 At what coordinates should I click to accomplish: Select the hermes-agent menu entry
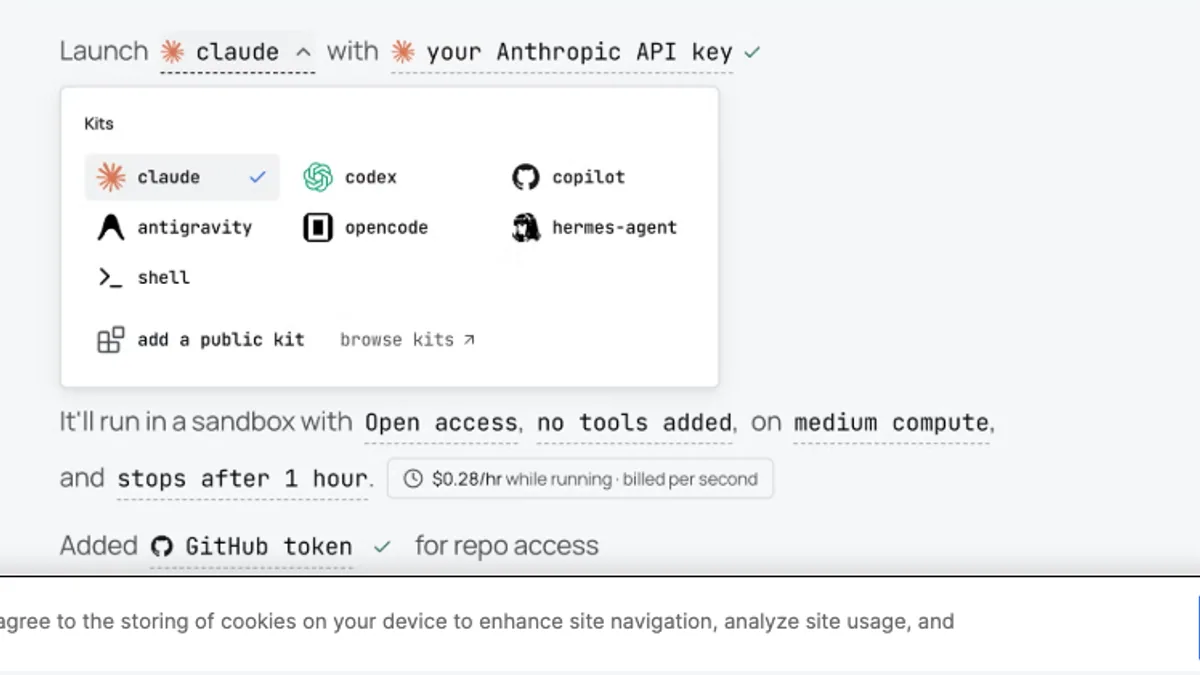tap(596, 228)
